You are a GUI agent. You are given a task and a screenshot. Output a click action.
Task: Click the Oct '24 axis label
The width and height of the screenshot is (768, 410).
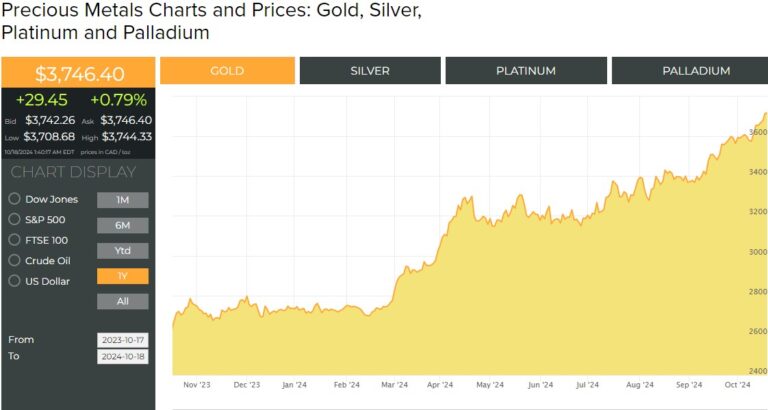point(737,385)
